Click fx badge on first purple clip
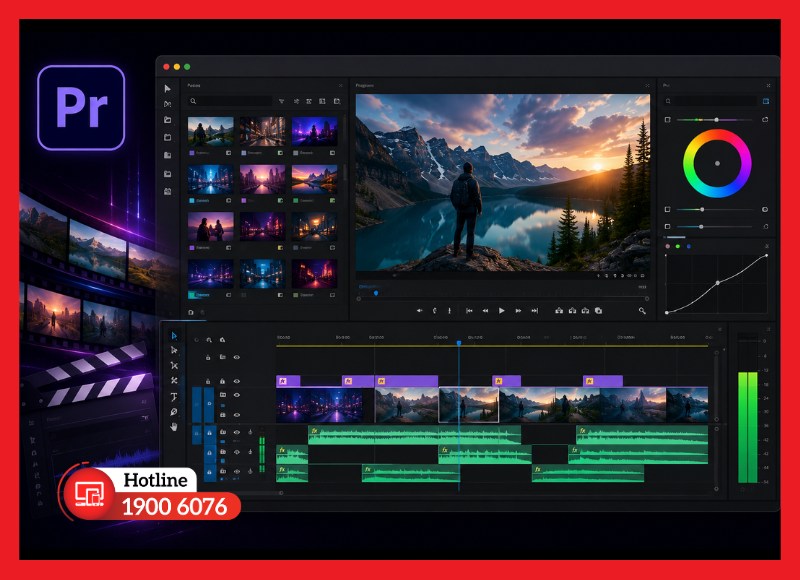This screenshot has height=580, width=800. 283,381
